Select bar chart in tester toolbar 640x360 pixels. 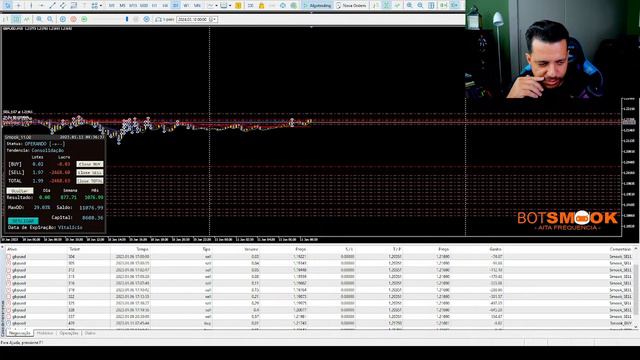click(5, 19)
